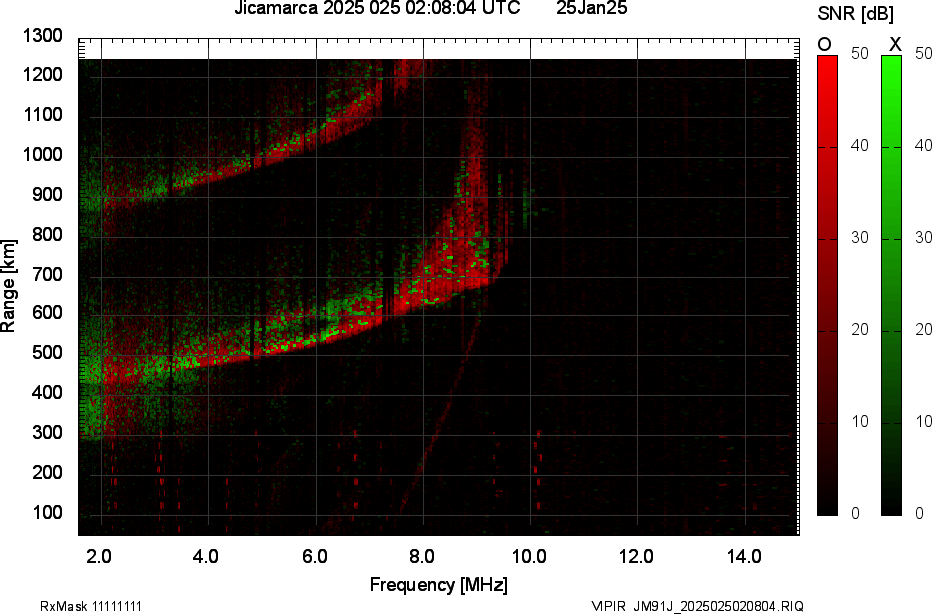This screenshot has height=614, width=932.
Task: Click the date label '25Jan25'
Action: 591,8
